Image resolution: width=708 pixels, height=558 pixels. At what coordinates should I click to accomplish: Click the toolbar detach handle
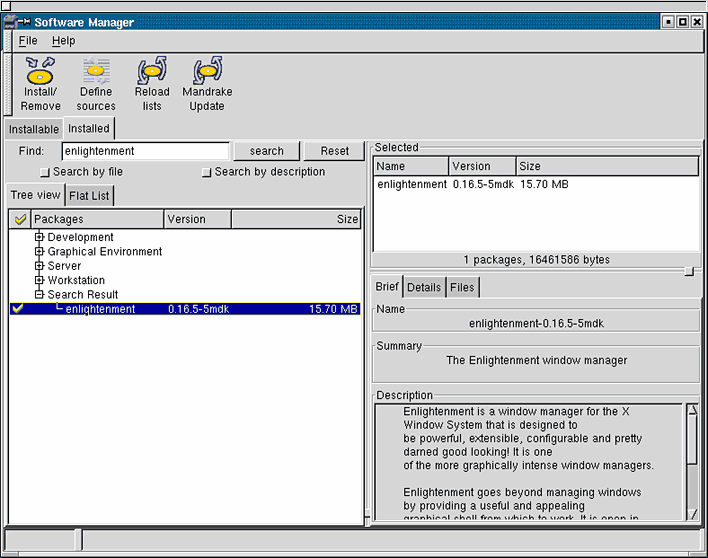(x=7, y=84)
